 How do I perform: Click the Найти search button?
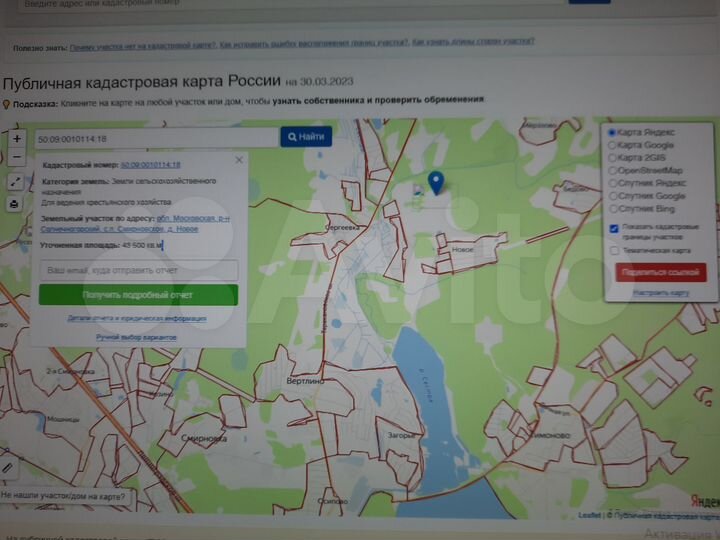(306, 136)
